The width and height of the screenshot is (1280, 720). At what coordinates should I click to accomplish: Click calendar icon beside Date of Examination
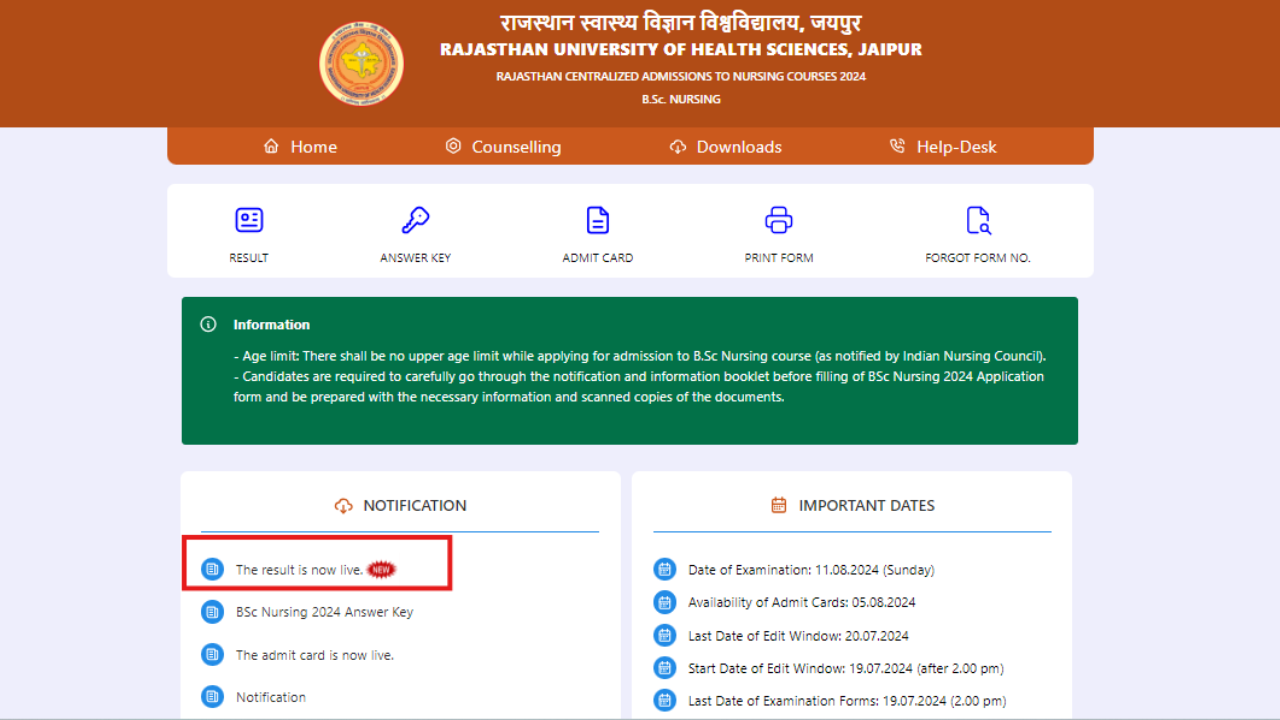click(x=665, y=569)
